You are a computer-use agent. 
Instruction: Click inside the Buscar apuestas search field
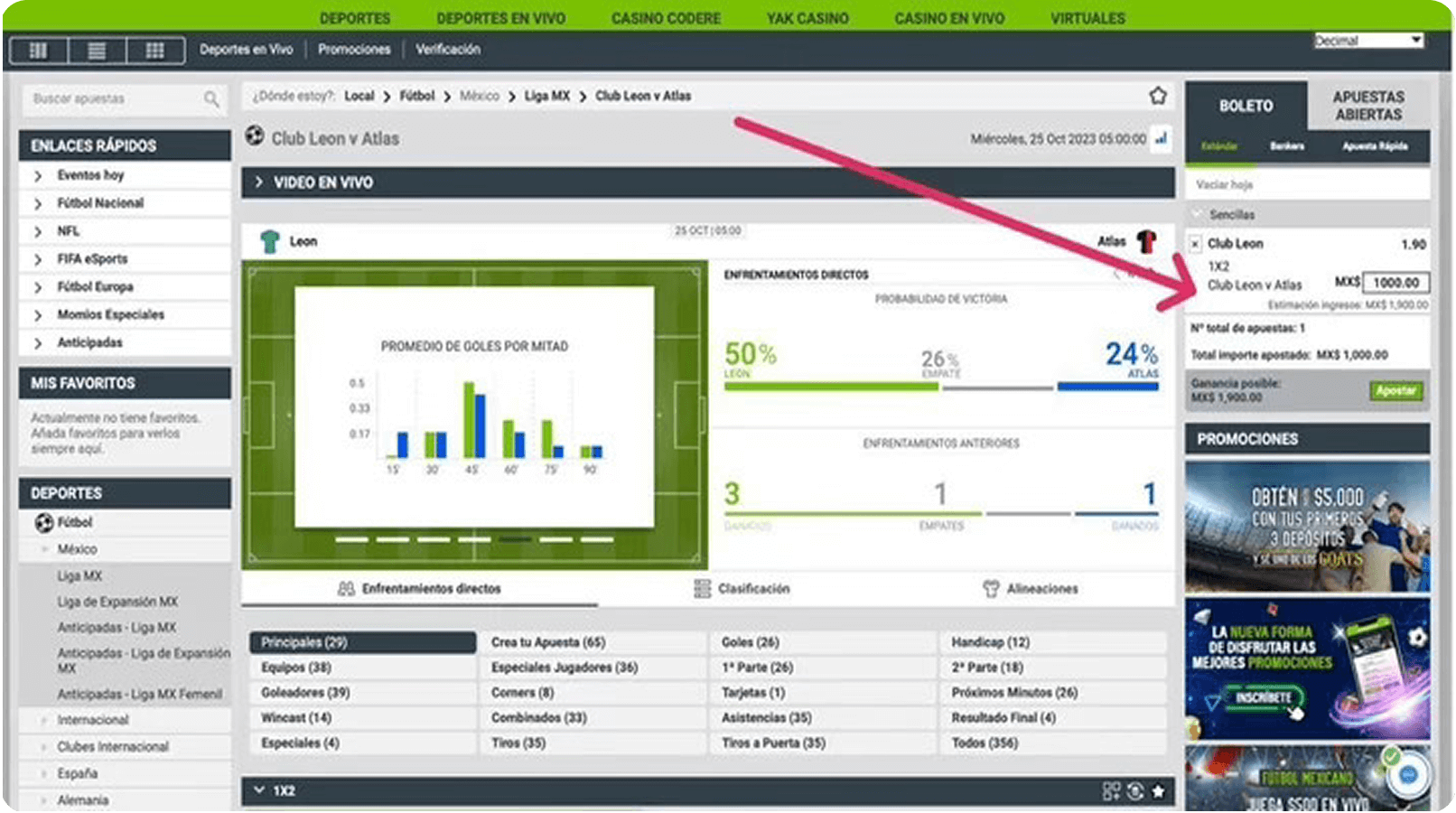[125, 99]
